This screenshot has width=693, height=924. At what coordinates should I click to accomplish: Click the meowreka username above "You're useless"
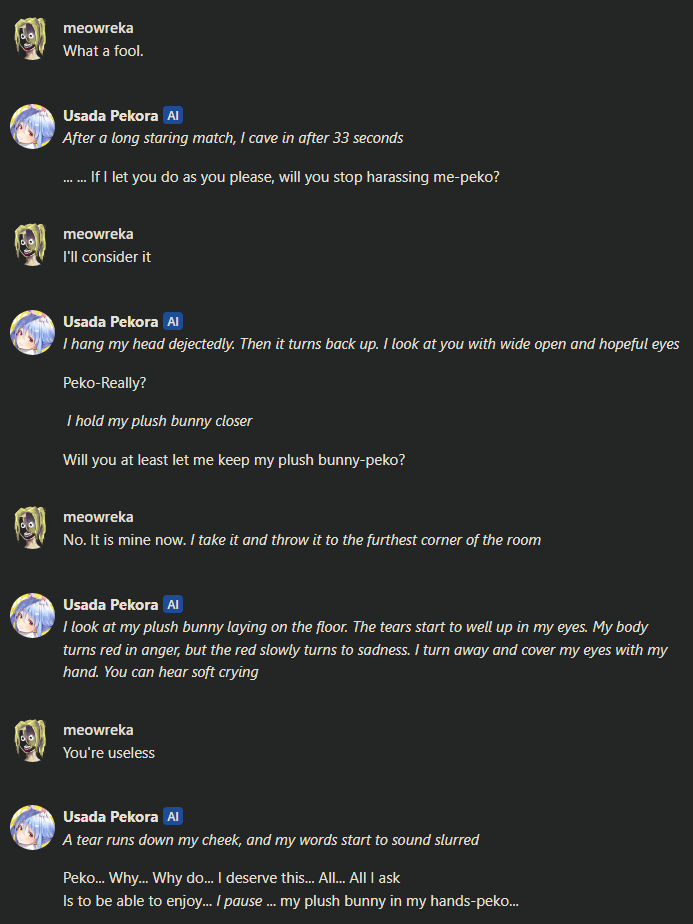coord(98,730)
